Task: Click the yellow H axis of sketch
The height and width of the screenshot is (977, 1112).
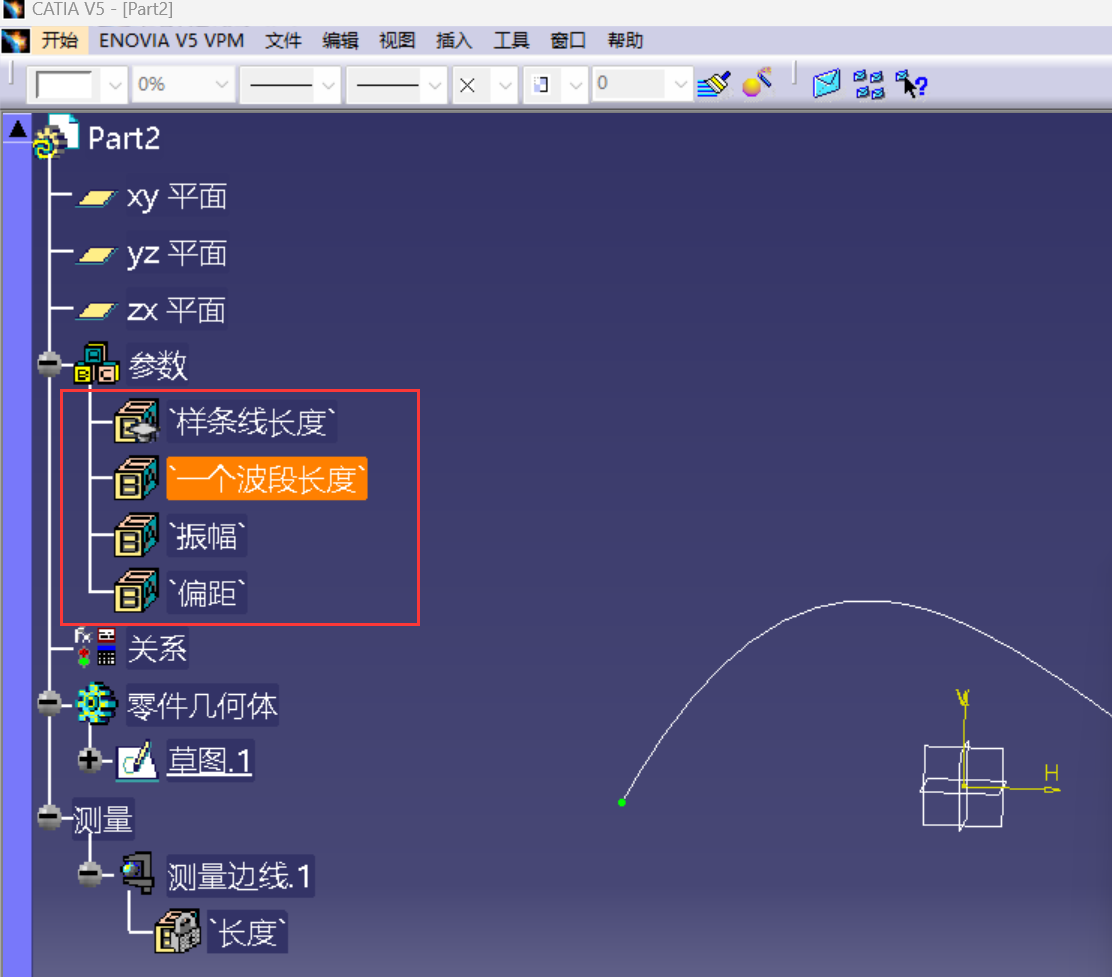Action: tap(1021, 788)
